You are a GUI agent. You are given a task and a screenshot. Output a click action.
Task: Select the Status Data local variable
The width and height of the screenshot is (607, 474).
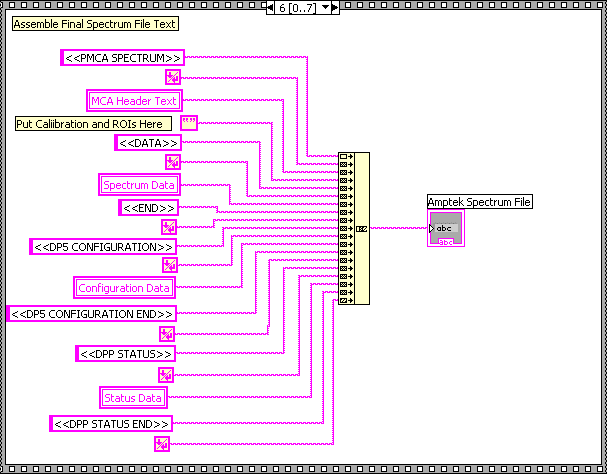(x=134, y=398)
